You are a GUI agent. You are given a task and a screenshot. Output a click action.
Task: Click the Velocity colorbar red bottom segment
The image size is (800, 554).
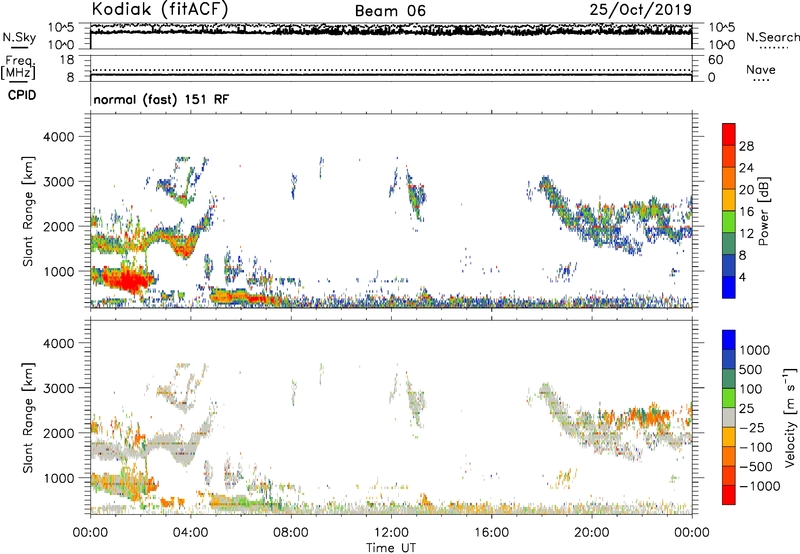pyautogui.click(x=729, y=495)
